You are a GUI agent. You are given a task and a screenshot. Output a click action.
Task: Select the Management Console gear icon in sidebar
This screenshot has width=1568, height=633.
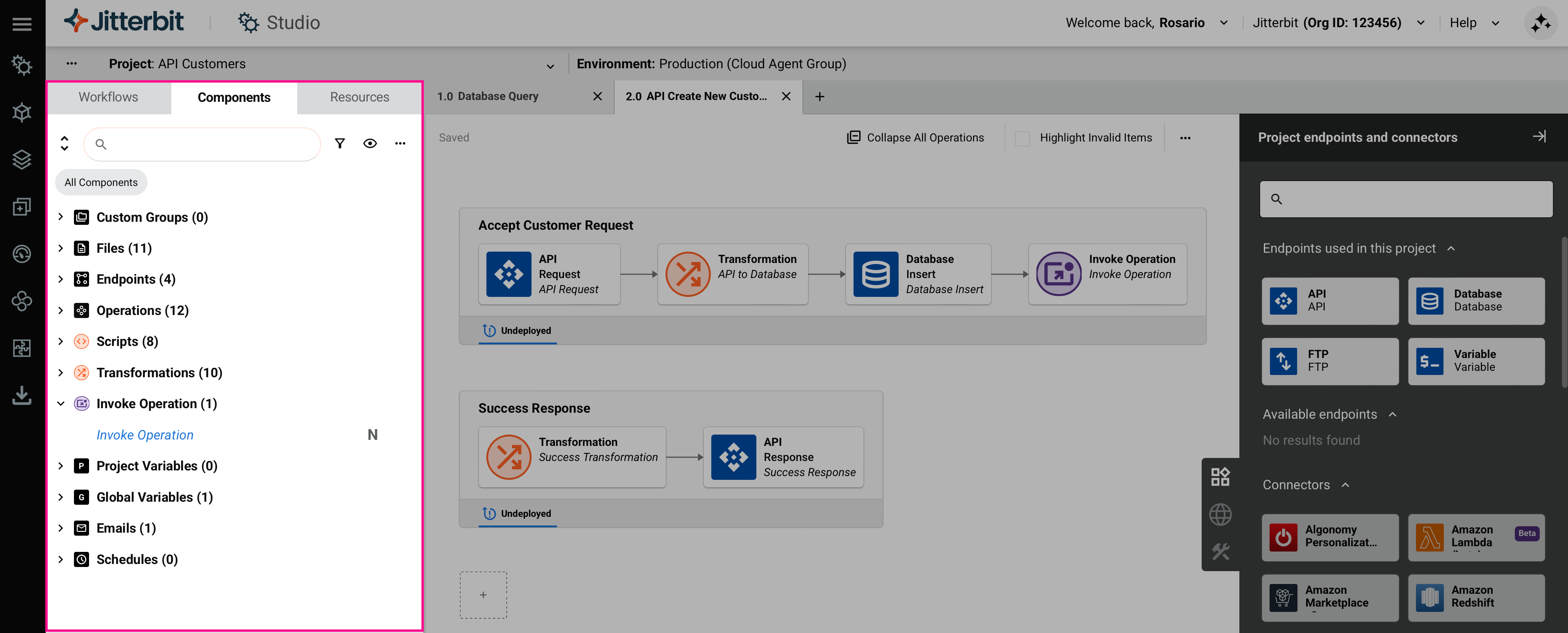(22, 66)
